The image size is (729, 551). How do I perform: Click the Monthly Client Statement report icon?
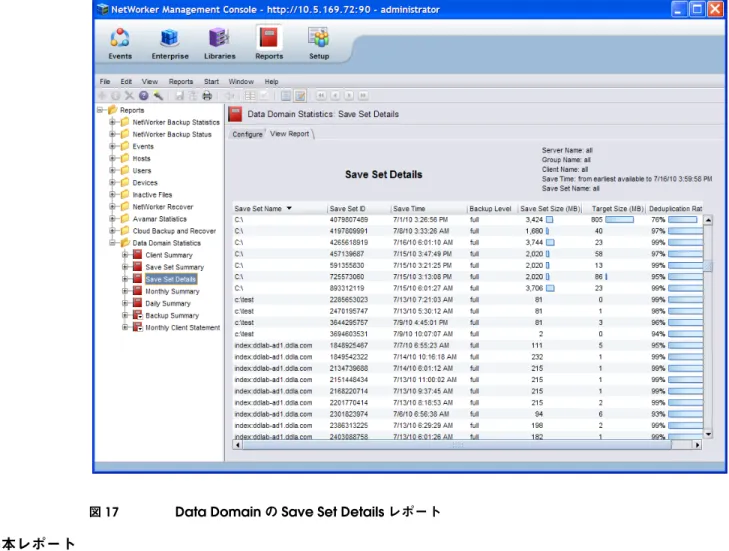click(138, 327)
